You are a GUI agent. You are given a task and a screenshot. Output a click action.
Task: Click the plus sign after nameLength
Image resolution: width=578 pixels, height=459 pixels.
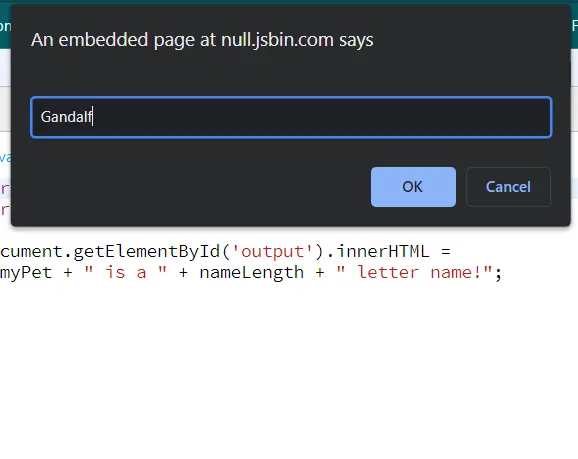[320, 273]
